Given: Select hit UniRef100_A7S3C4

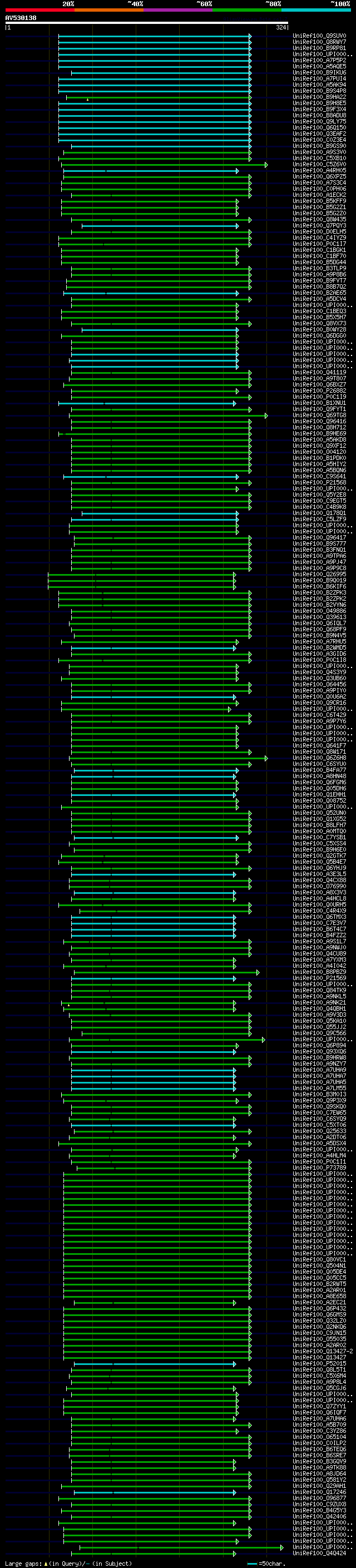Looking at the screenshot, I should 319,183.
